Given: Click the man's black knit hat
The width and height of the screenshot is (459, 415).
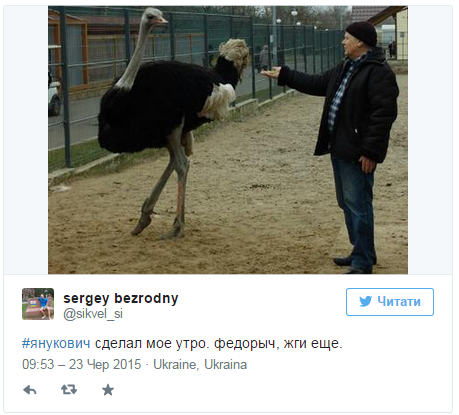Looking at the screenshot, I should pyautogui.click(x=362, y=33).
